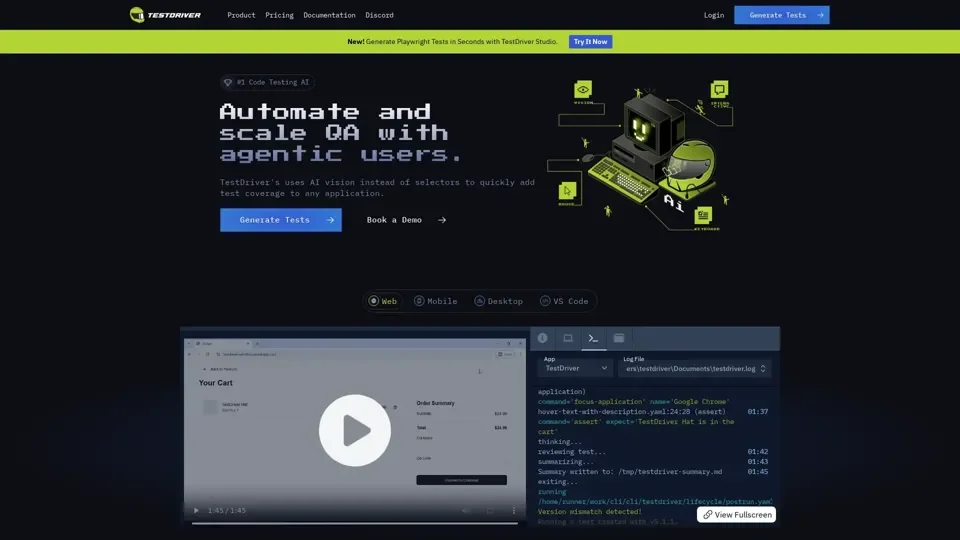Click the video fullscreen icon
960x540 pixels.
(490, 510)
